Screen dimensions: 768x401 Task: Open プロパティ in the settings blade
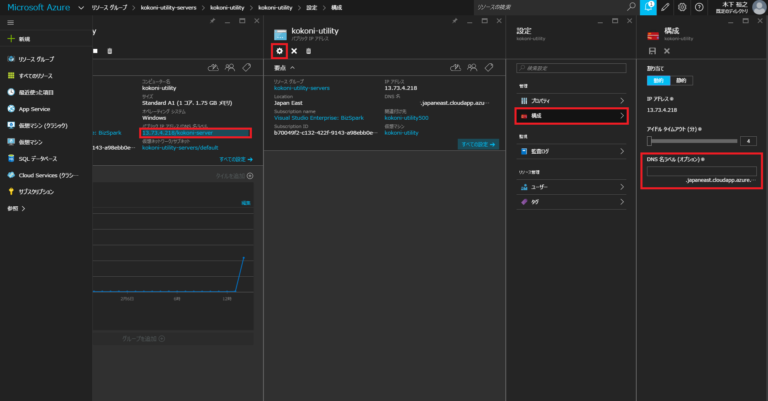pyautogui.click(x=571, y=101)
